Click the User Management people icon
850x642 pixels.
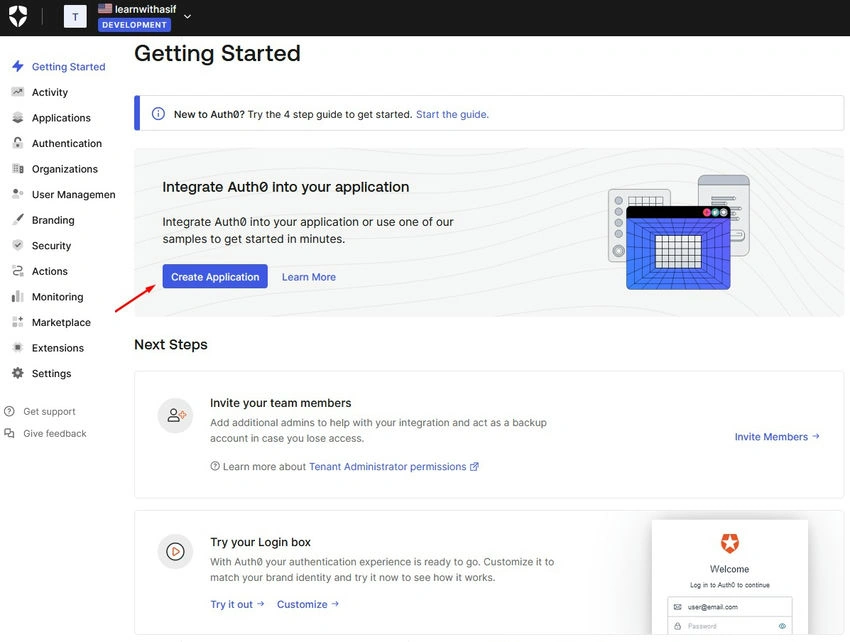point(18,194)
